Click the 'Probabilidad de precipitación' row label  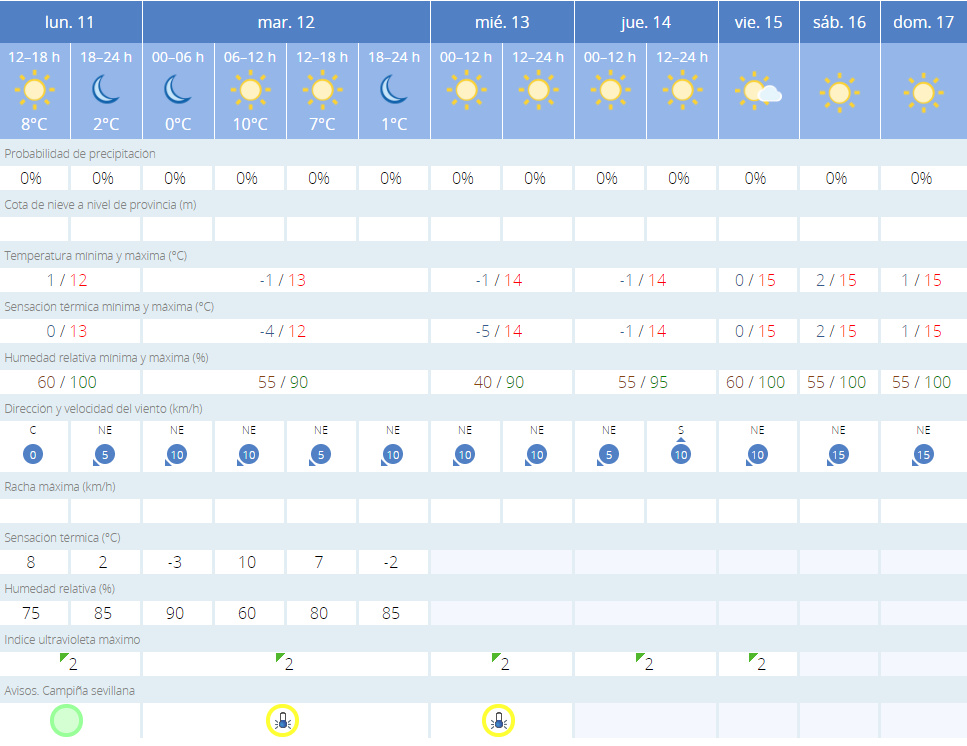click(x=80, y=153)
